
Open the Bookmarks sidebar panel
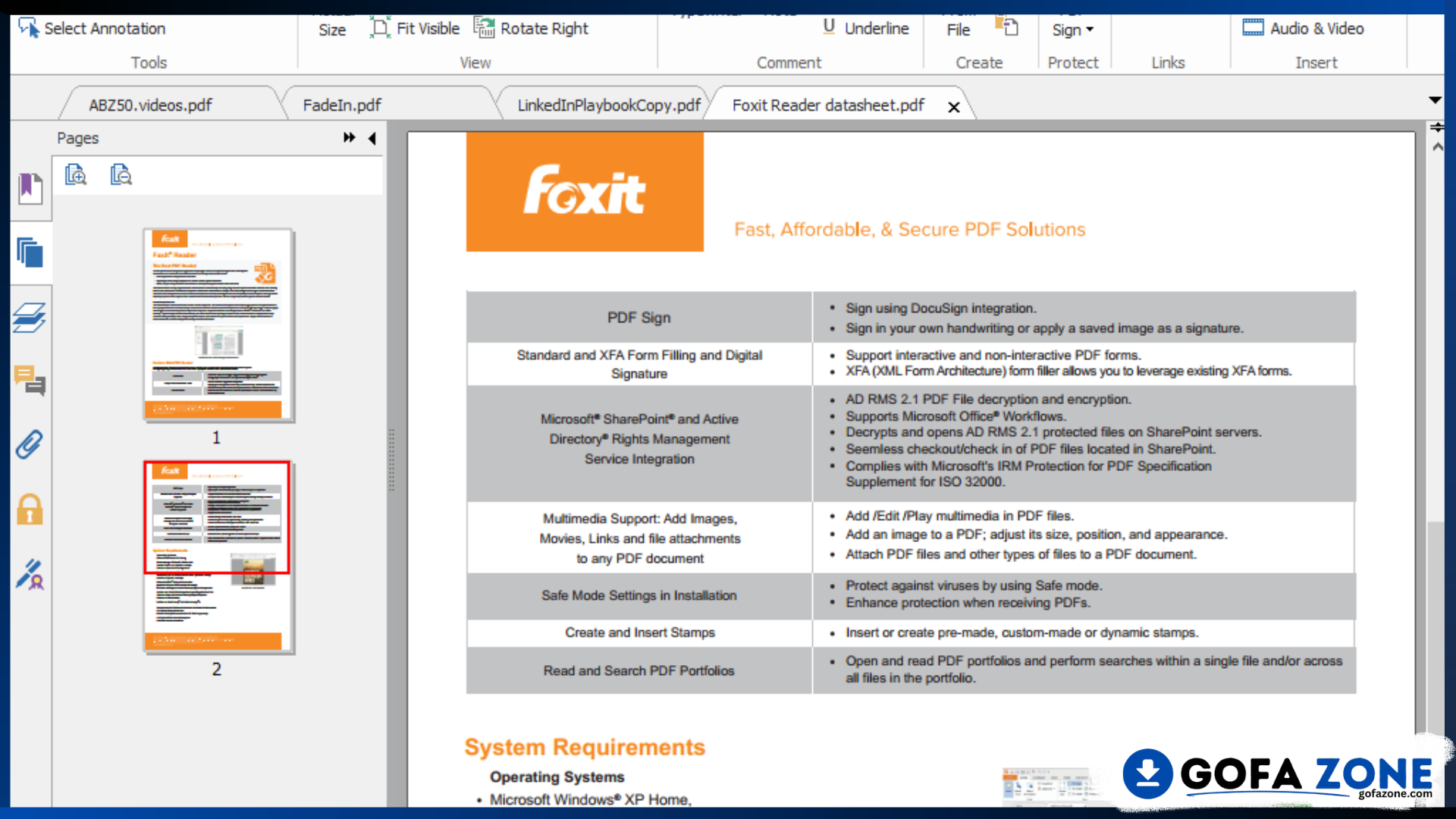[30, 188]
